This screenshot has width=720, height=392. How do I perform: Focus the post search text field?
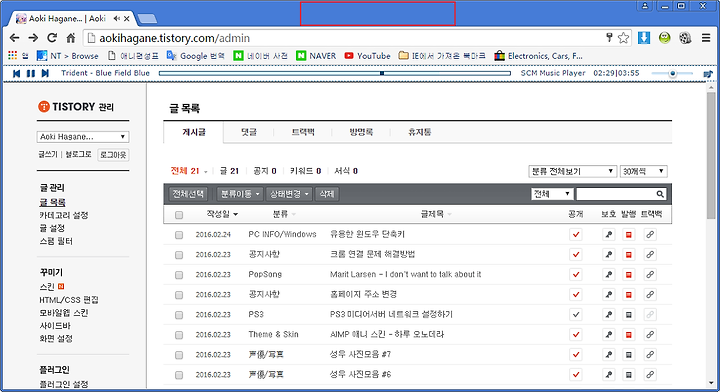616,194
